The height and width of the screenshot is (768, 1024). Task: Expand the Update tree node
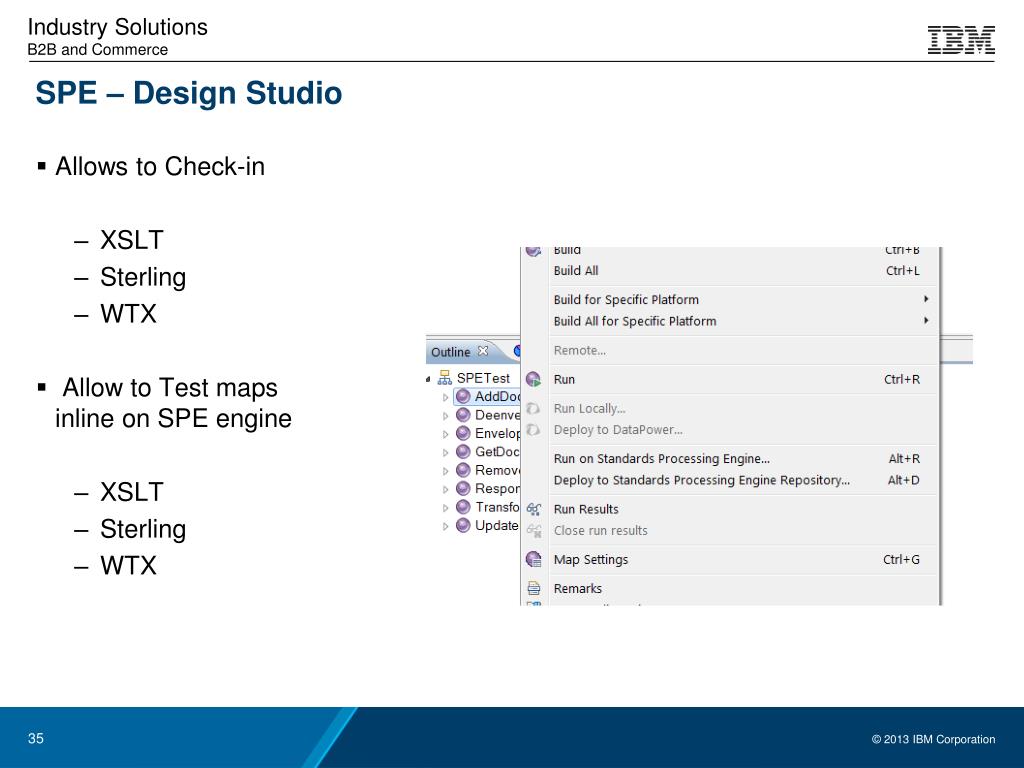coord(445,526)
